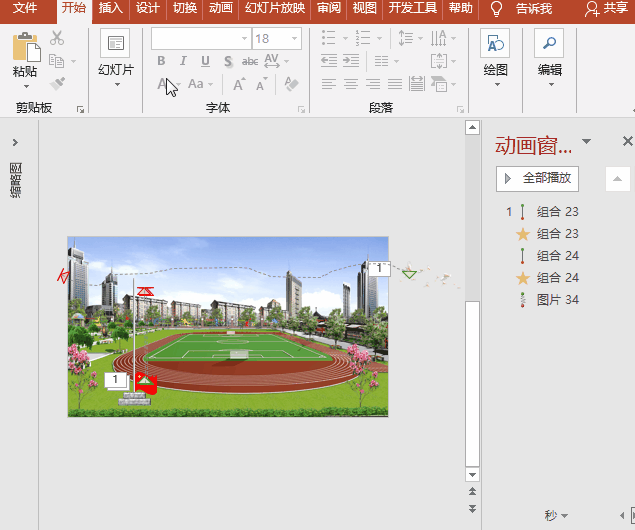The height and width of the screenshot is (530, 635).
Task: Click the align text vertical icon
Action: (x=439, y=61)
